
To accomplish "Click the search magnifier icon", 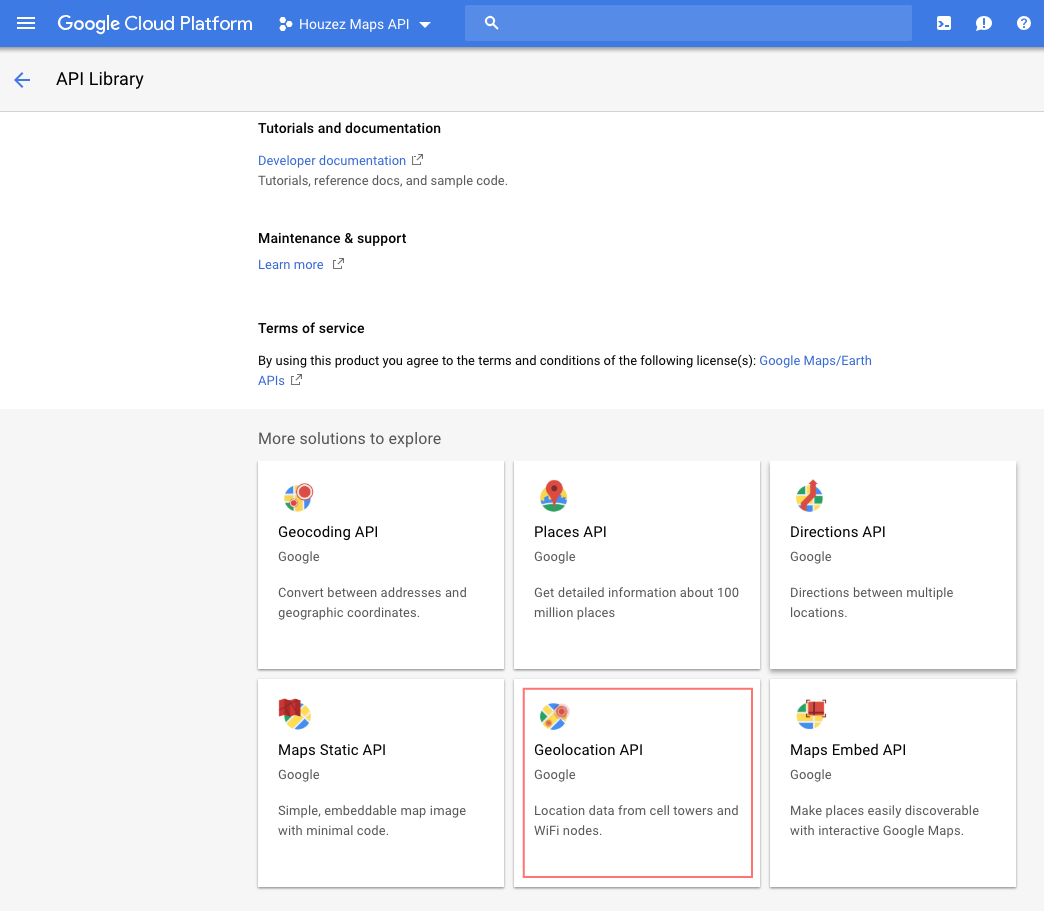I will (x=491, y=22).
